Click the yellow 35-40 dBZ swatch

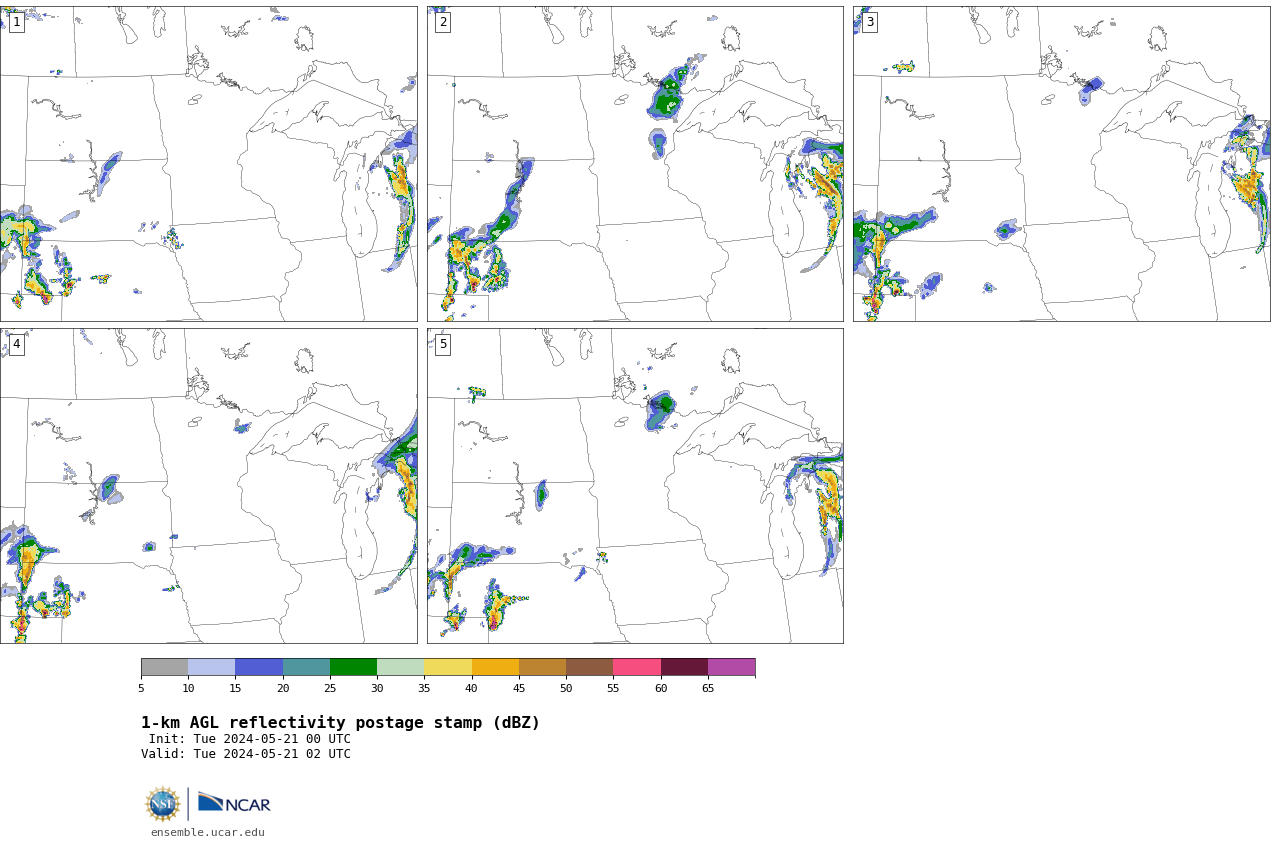pos(448,667)
